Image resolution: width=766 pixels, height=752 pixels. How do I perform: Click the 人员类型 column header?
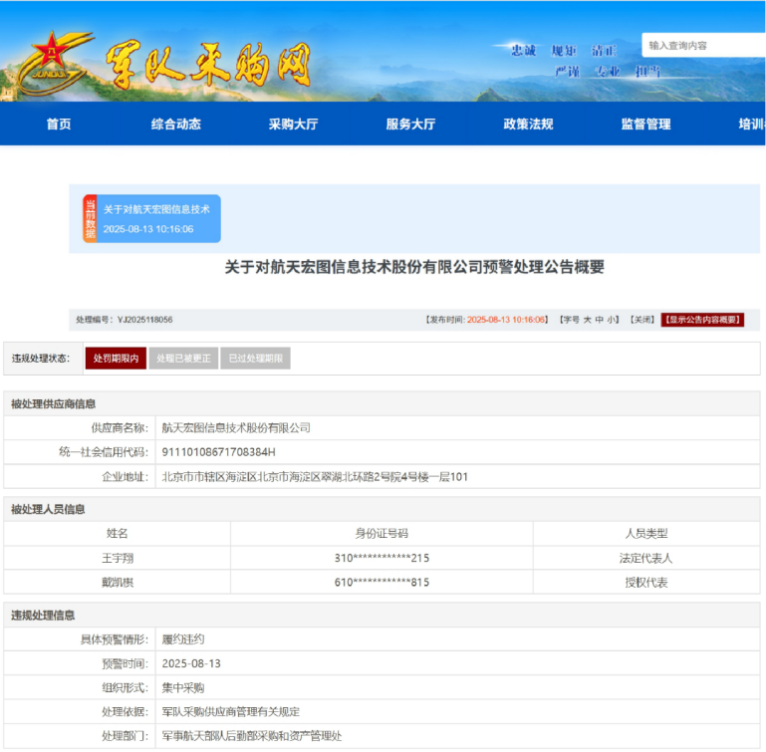coord(646,534)
